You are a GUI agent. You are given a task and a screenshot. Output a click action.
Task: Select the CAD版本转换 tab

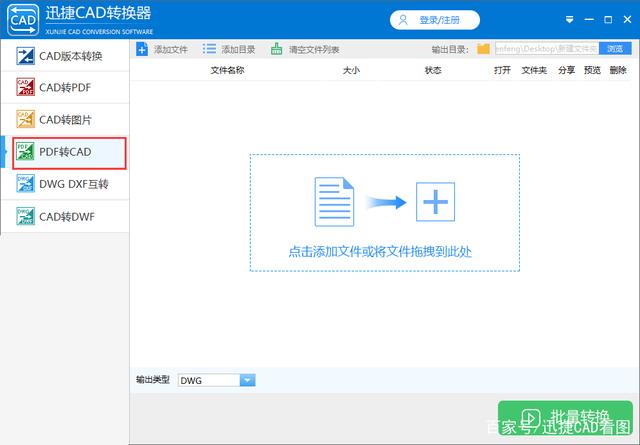[x=65, y=56]
